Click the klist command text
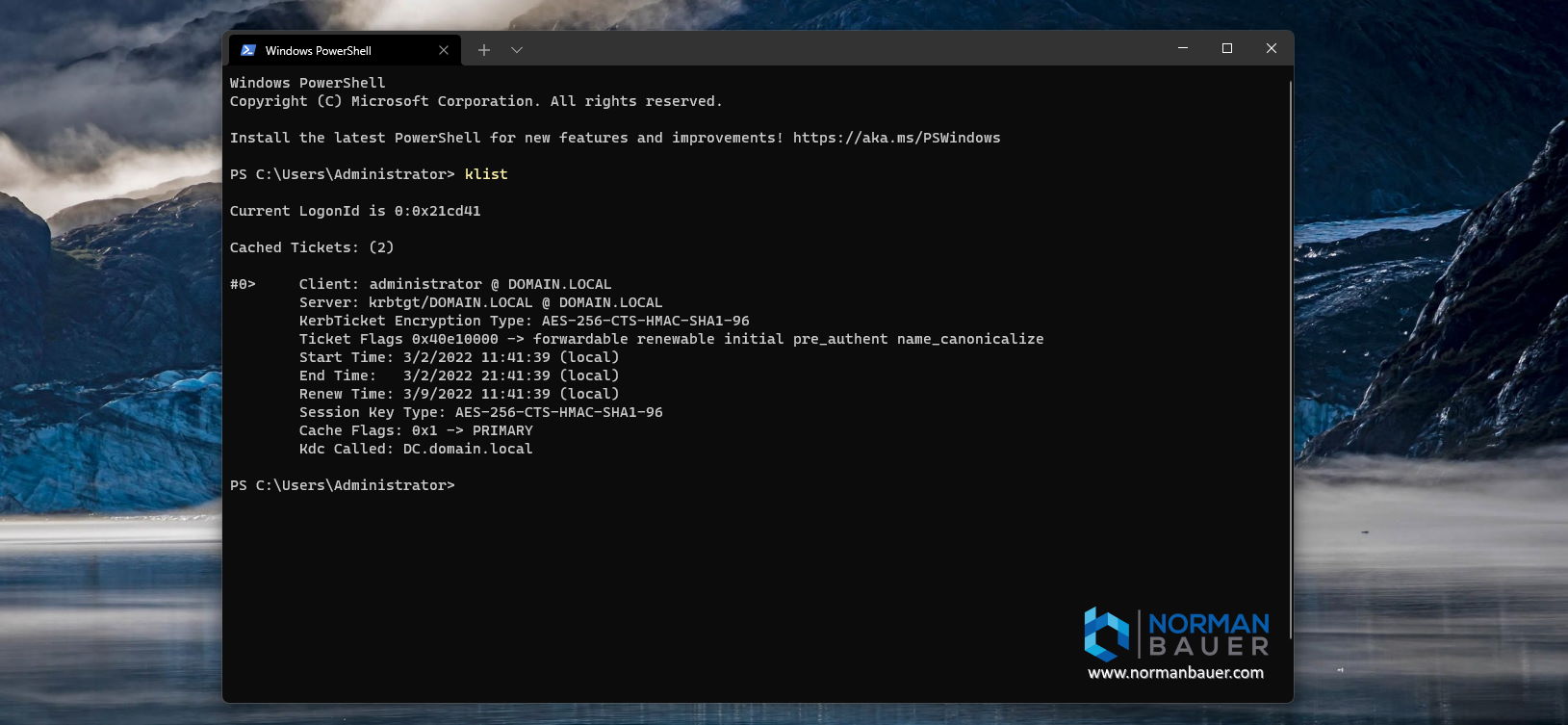The image size is (1568, 725). point(486,174)
